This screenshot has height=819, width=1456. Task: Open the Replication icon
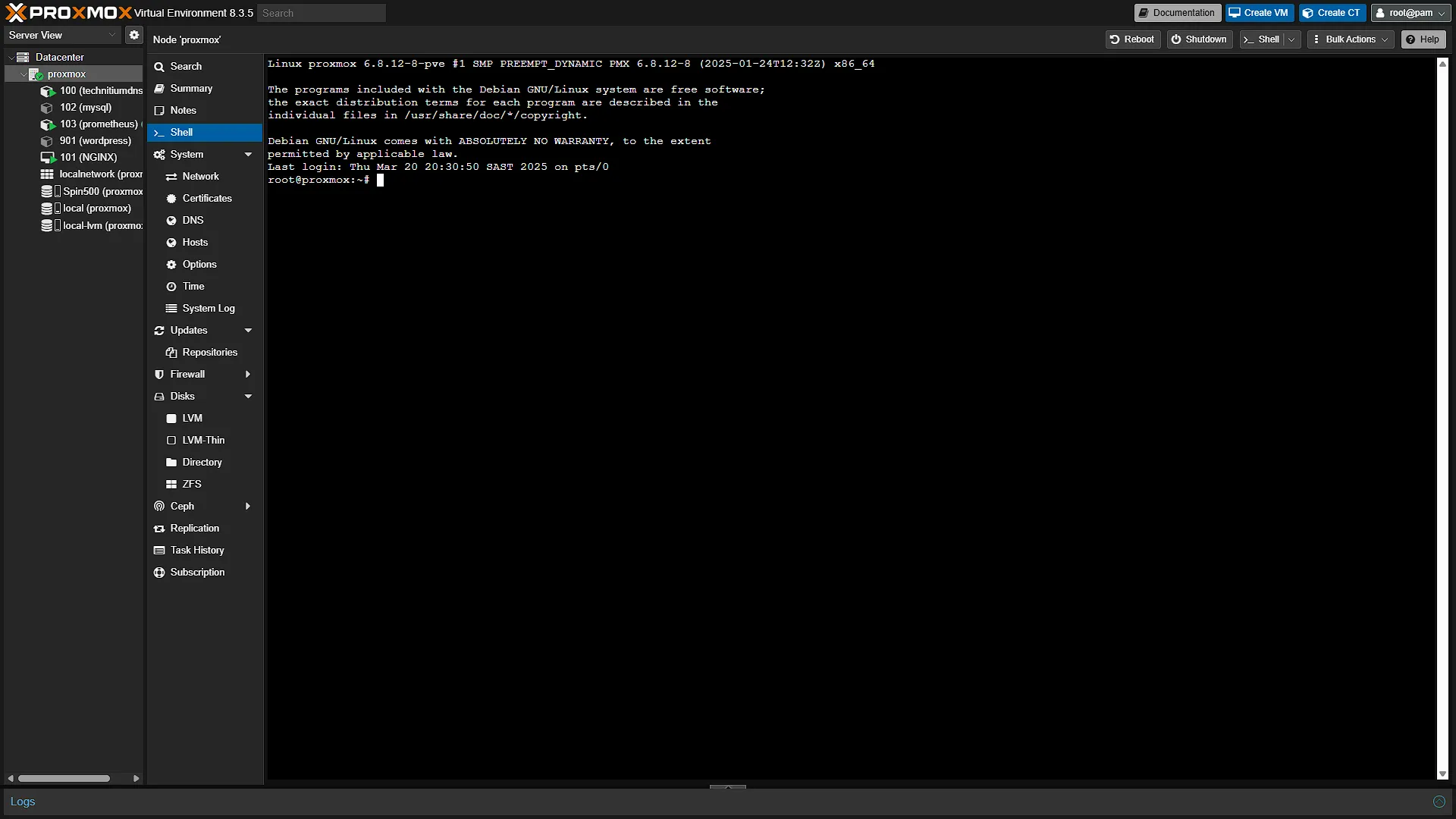(x=159, y=529)
